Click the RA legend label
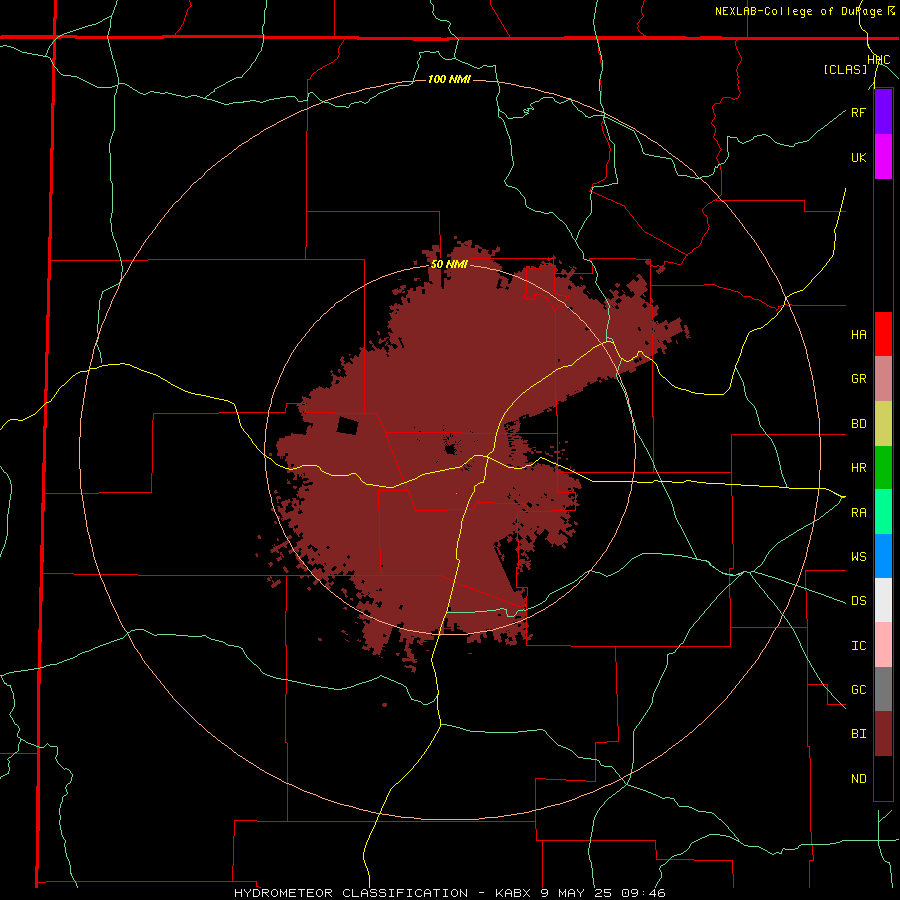Image resolution: width=900 pixels, height=900 pixels. 858,513
